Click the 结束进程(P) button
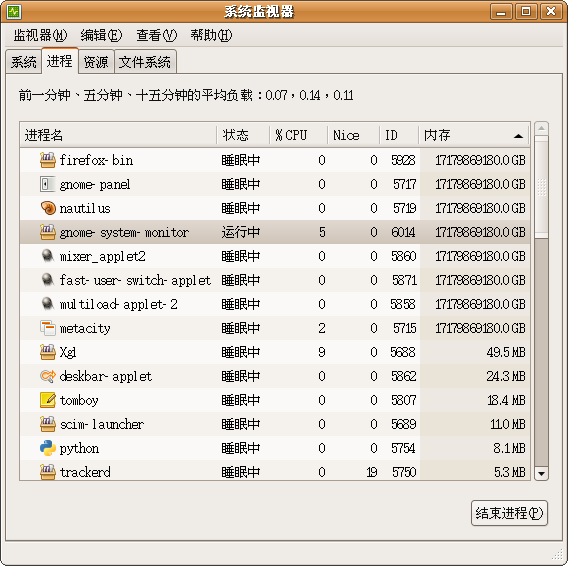The height and width of the screenshot is (566, 568). coord(509,513)
